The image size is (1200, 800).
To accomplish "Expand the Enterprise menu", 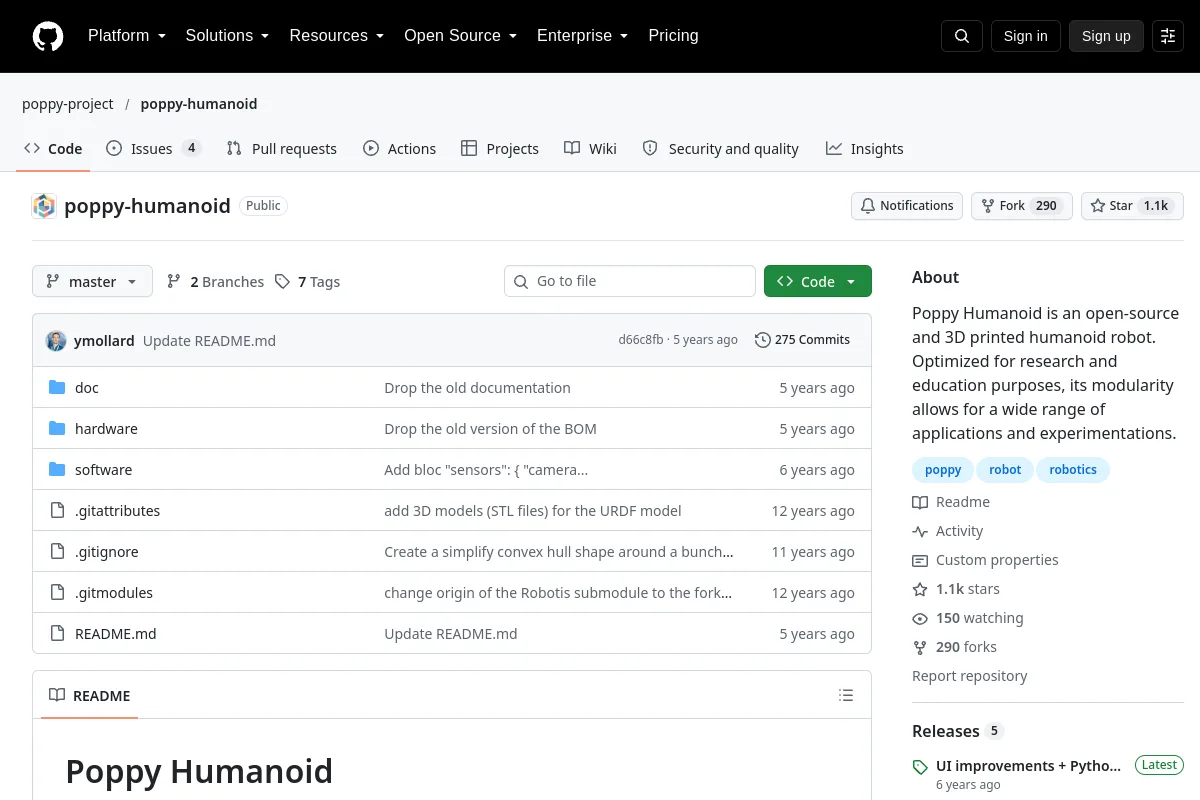I will click(582, 36).
